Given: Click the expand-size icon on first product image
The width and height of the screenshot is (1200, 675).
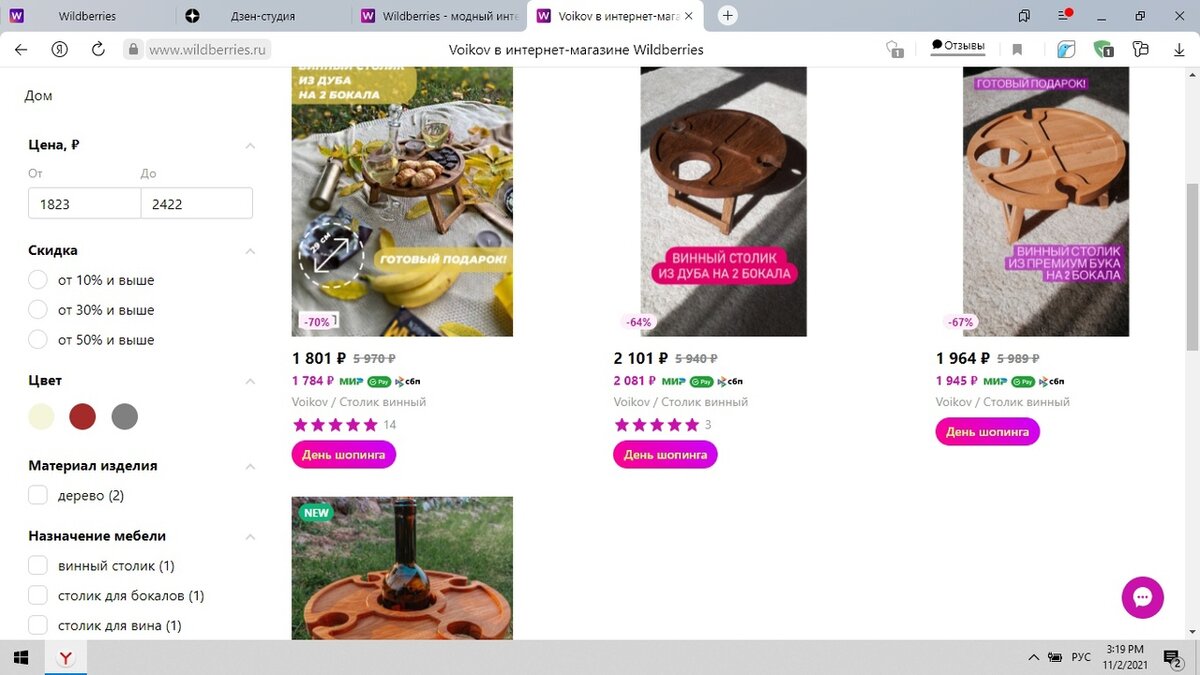Looking at the screenshot, I should tap(331, 254).
